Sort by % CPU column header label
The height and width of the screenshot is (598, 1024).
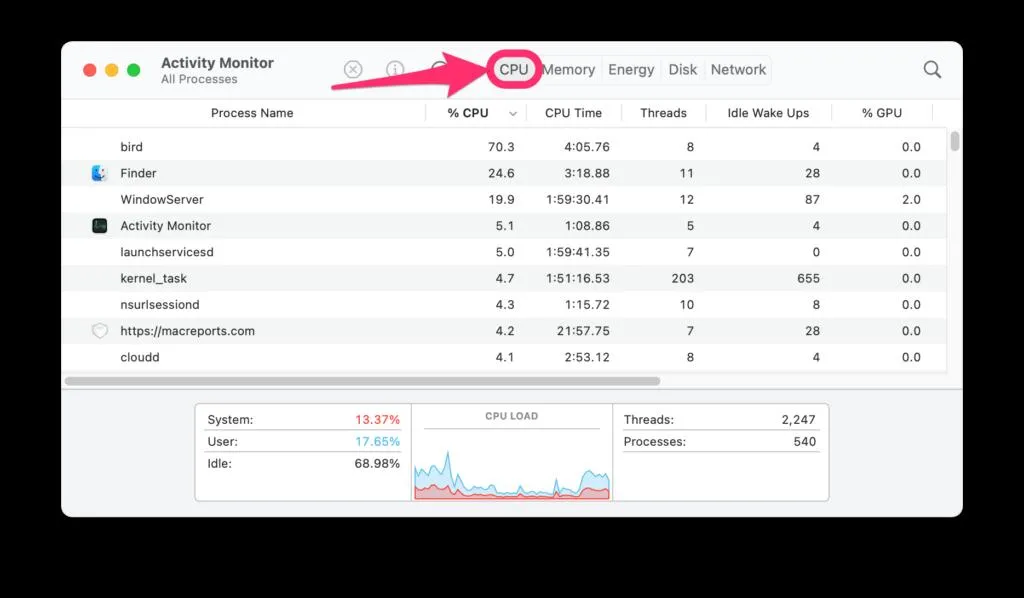click(x=468, y=113)
